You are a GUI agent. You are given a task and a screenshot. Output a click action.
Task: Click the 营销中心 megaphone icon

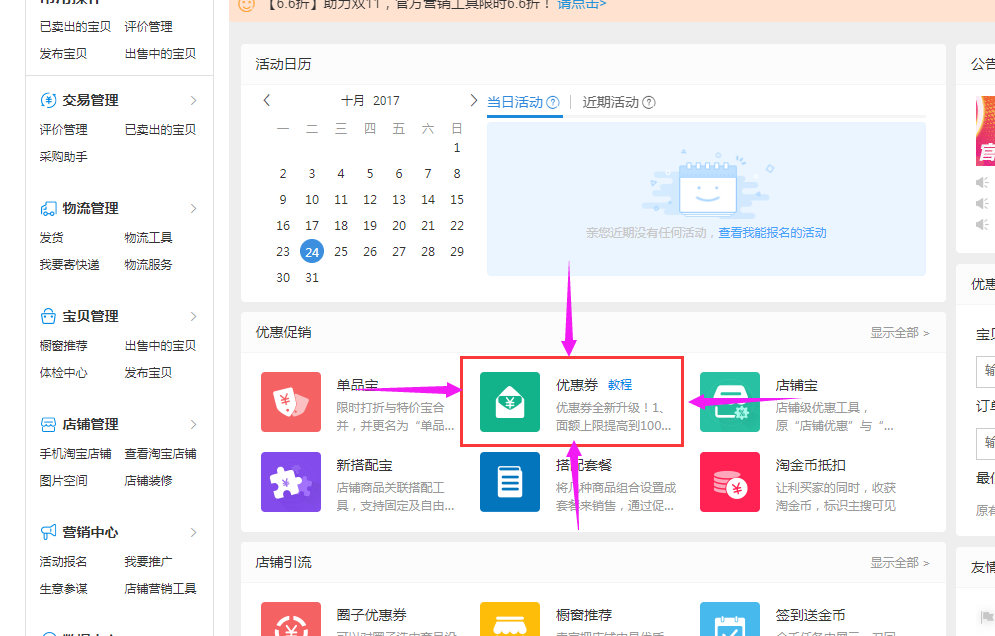click(x=48, y=532)
